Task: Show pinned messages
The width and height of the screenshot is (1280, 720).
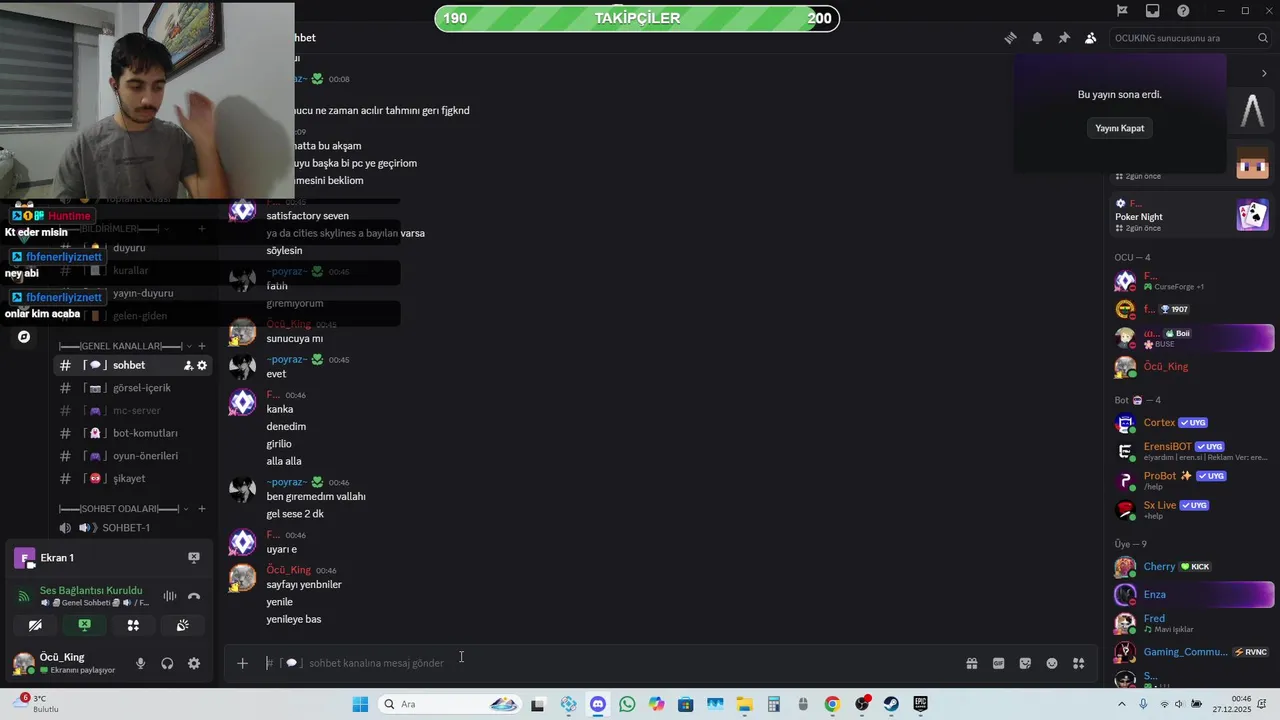Action: pos(1064,38)
